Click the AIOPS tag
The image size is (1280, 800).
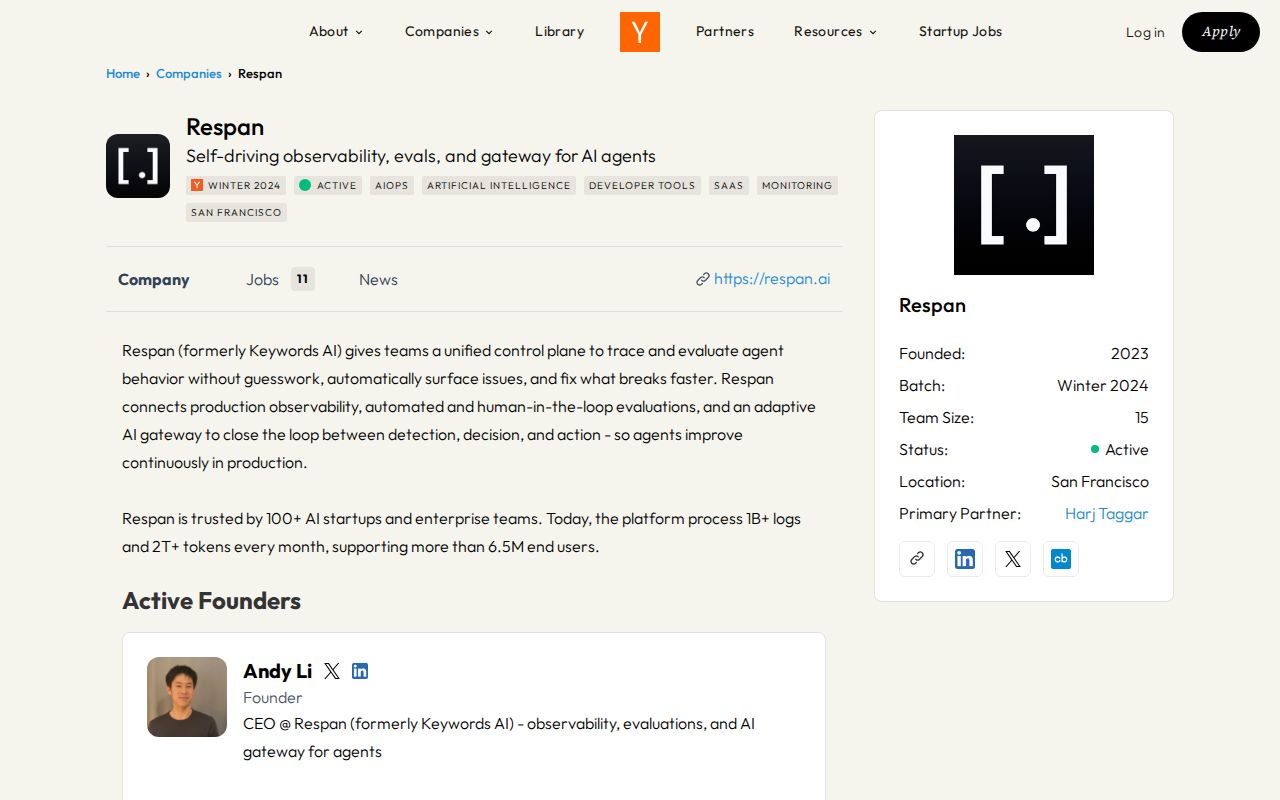392,185
